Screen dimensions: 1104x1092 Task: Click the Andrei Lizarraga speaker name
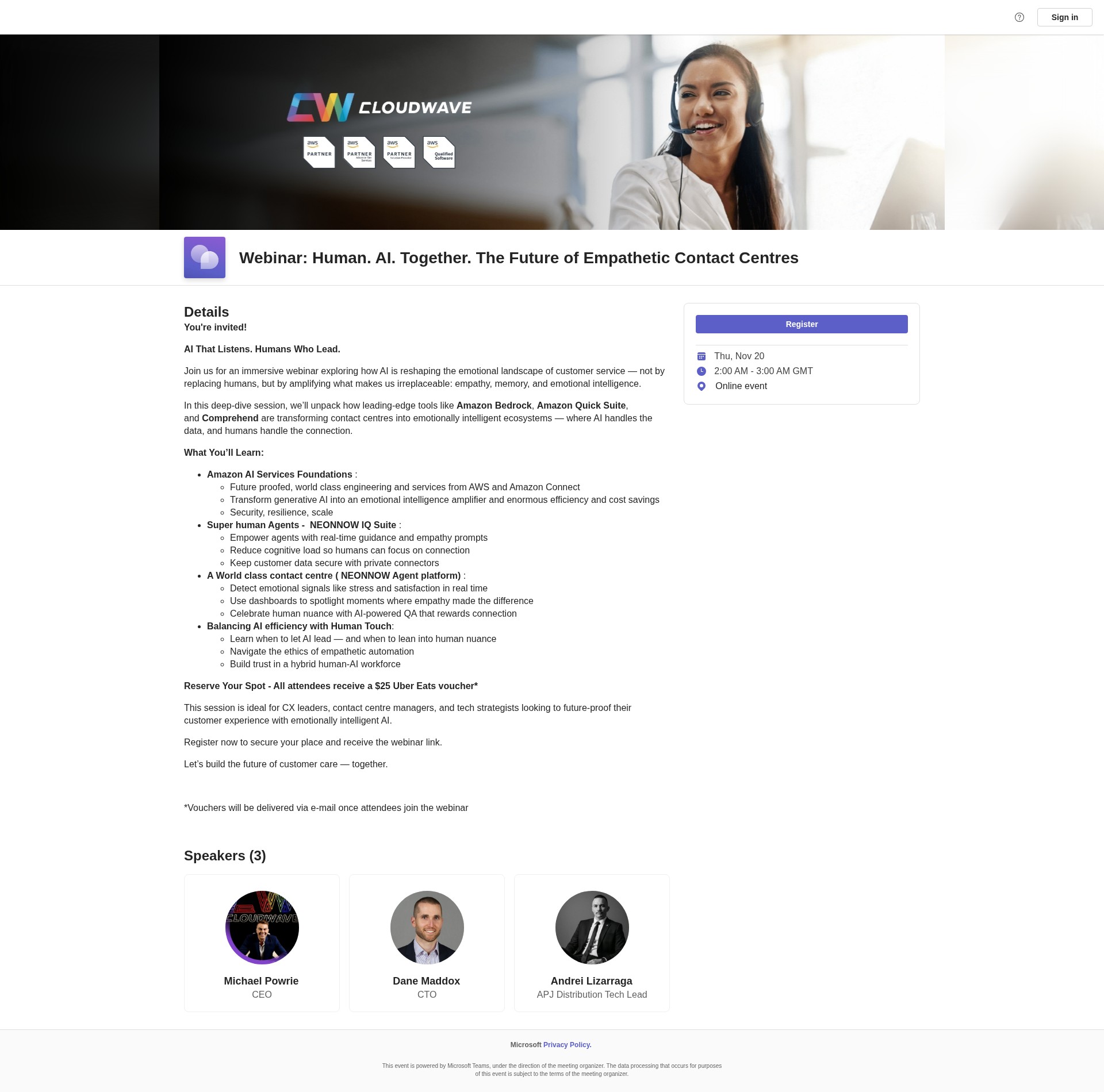592,981
